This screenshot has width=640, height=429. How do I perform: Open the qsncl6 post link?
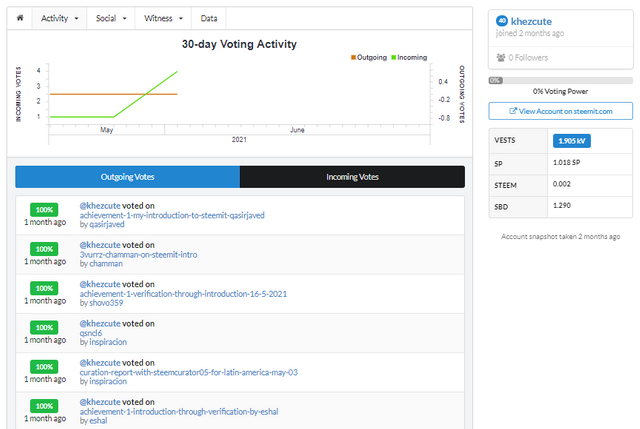point(91,333)
